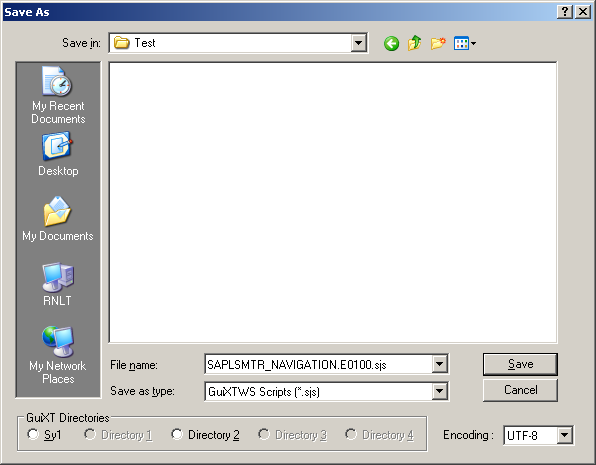The image size is (596, 465).
Task: Go to the Desktop location
Action: tap(58, 154)
